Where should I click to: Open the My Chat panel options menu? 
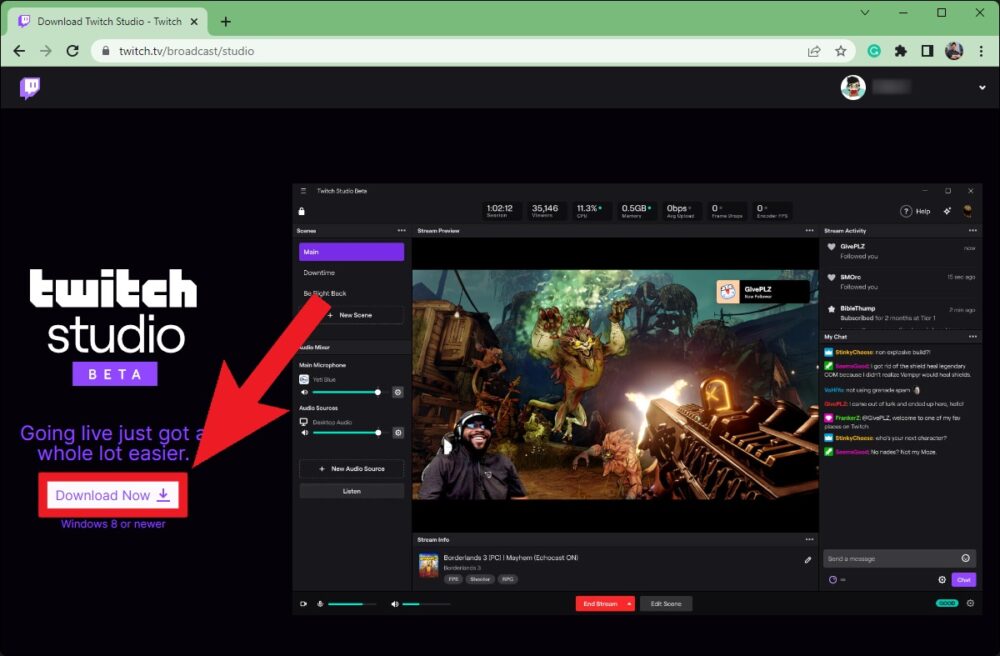coord(973,337)
